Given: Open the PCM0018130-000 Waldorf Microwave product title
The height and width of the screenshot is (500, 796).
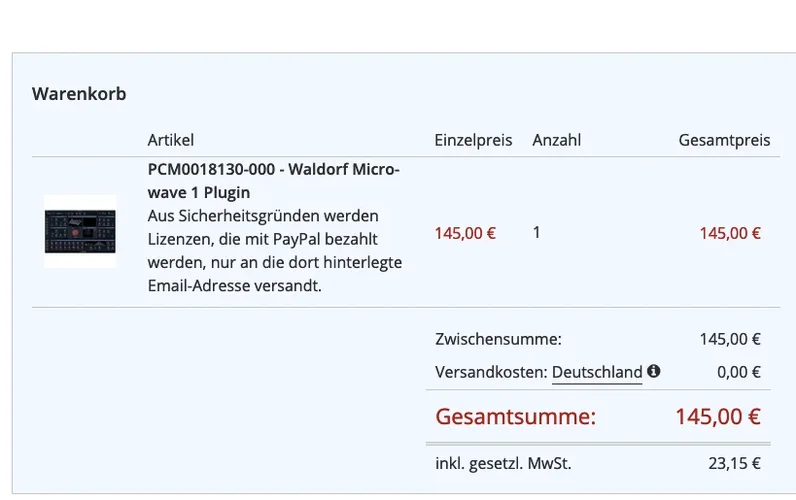Looking at the screenshot, I should [273, 180].
